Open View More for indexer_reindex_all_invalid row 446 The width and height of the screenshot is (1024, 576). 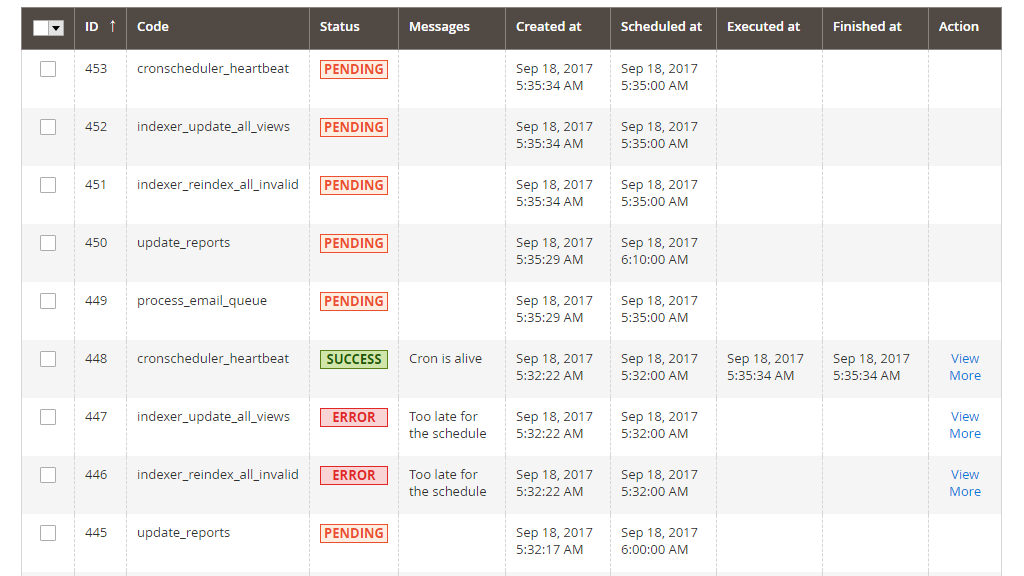[964, 483]
